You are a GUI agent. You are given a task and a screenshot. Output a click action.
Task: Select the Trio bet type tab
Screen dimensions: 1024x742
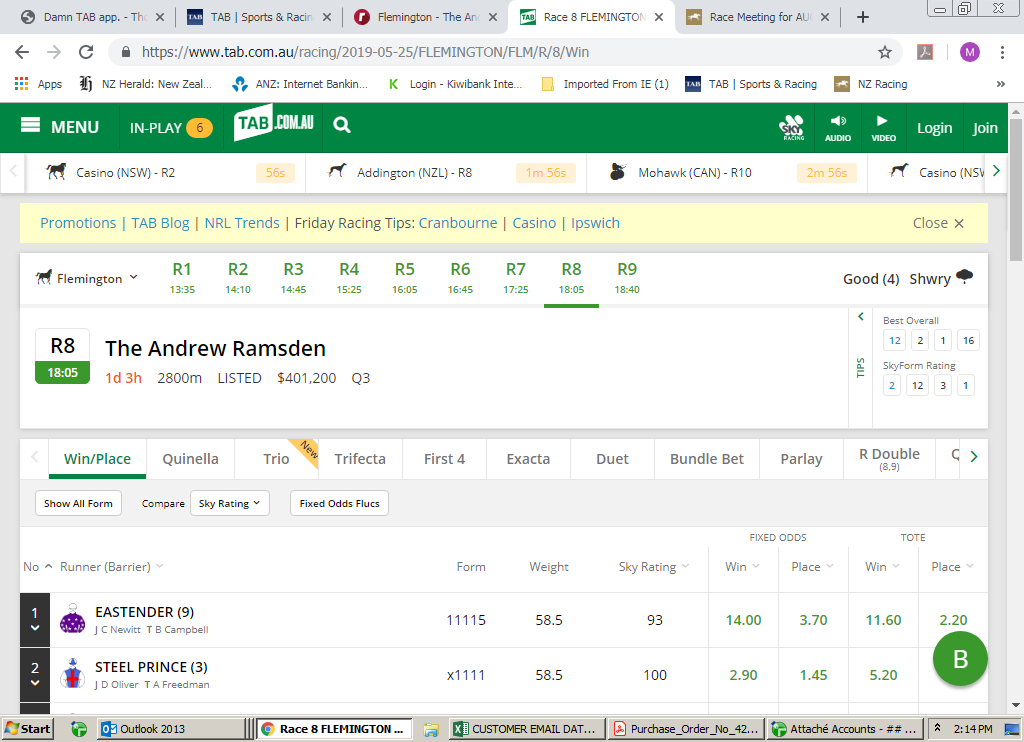[x=276, y=459]
